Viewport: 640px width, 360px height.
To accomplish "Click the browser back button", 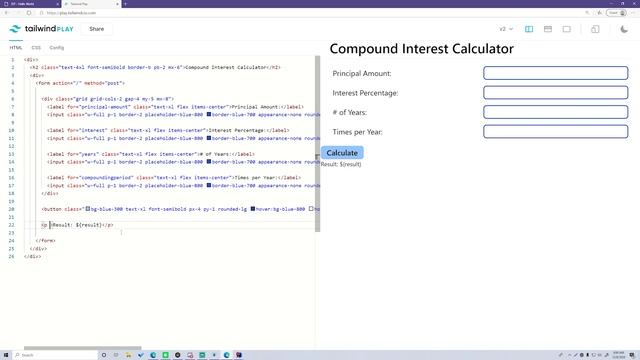I will point(7,13).
